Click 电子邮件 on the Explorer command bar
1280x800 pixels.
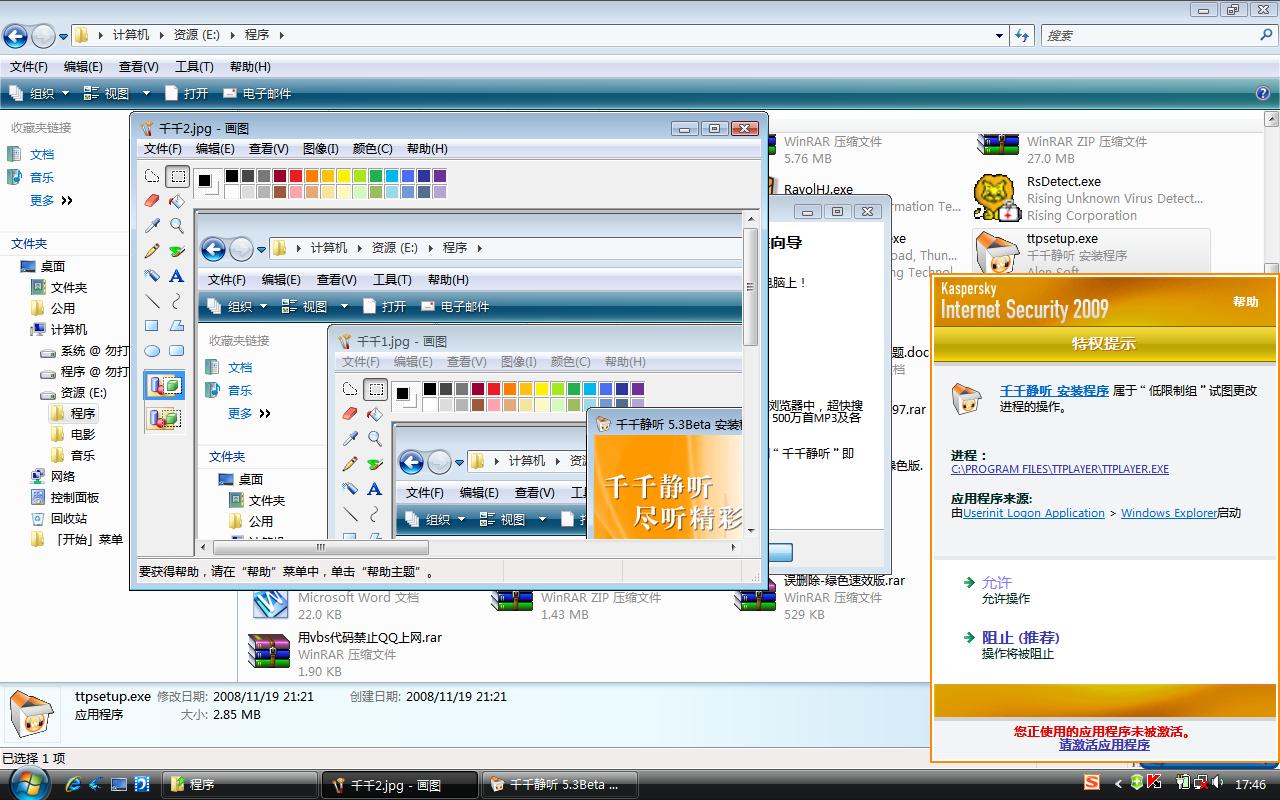[x=257, y=93]
